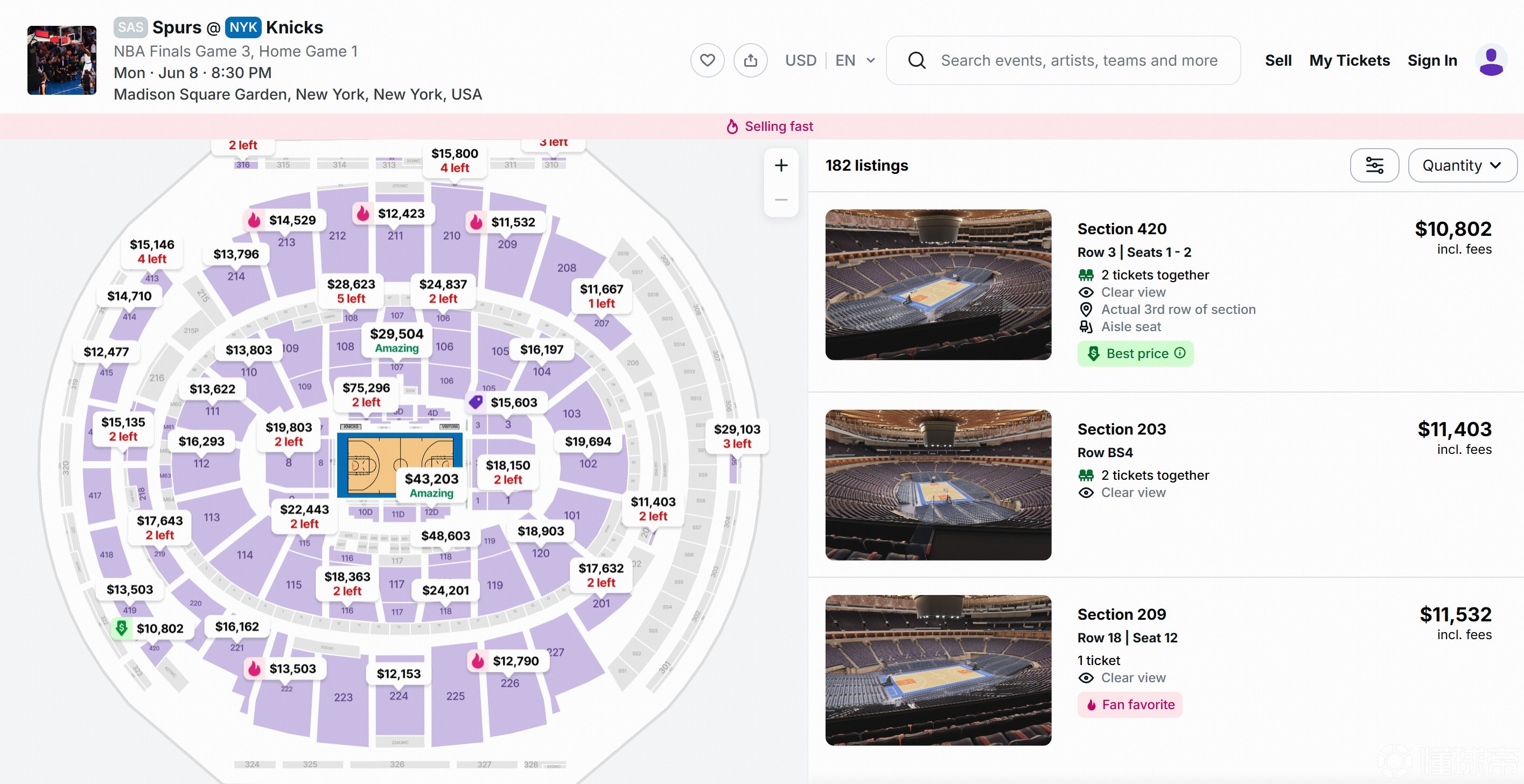Zoom out of the seat map

781,200
